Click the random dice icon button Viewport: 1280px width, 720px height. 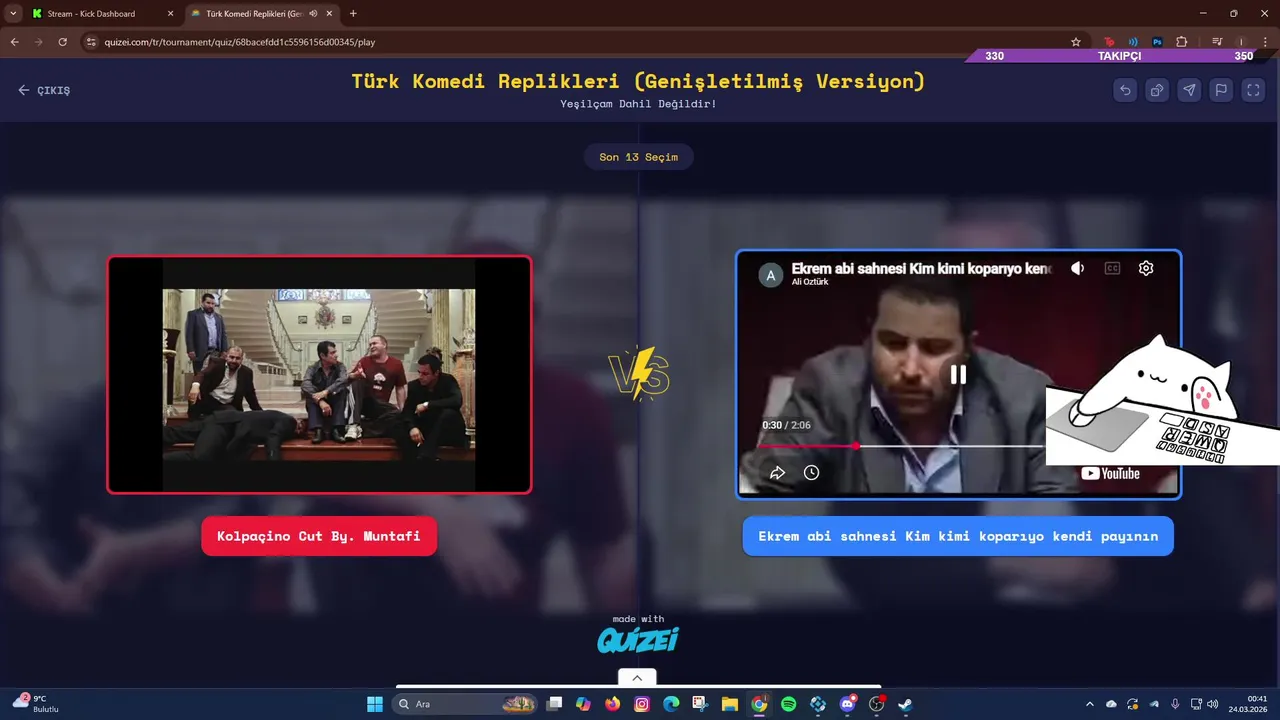pos(1157,90)
